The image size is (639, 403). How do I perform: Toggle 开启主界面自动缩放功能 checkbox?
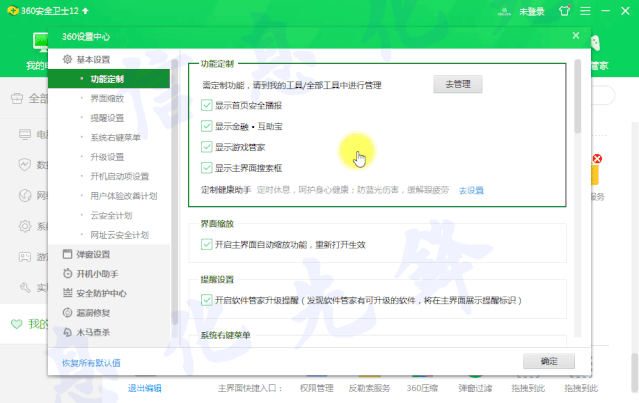click(207, 244)
